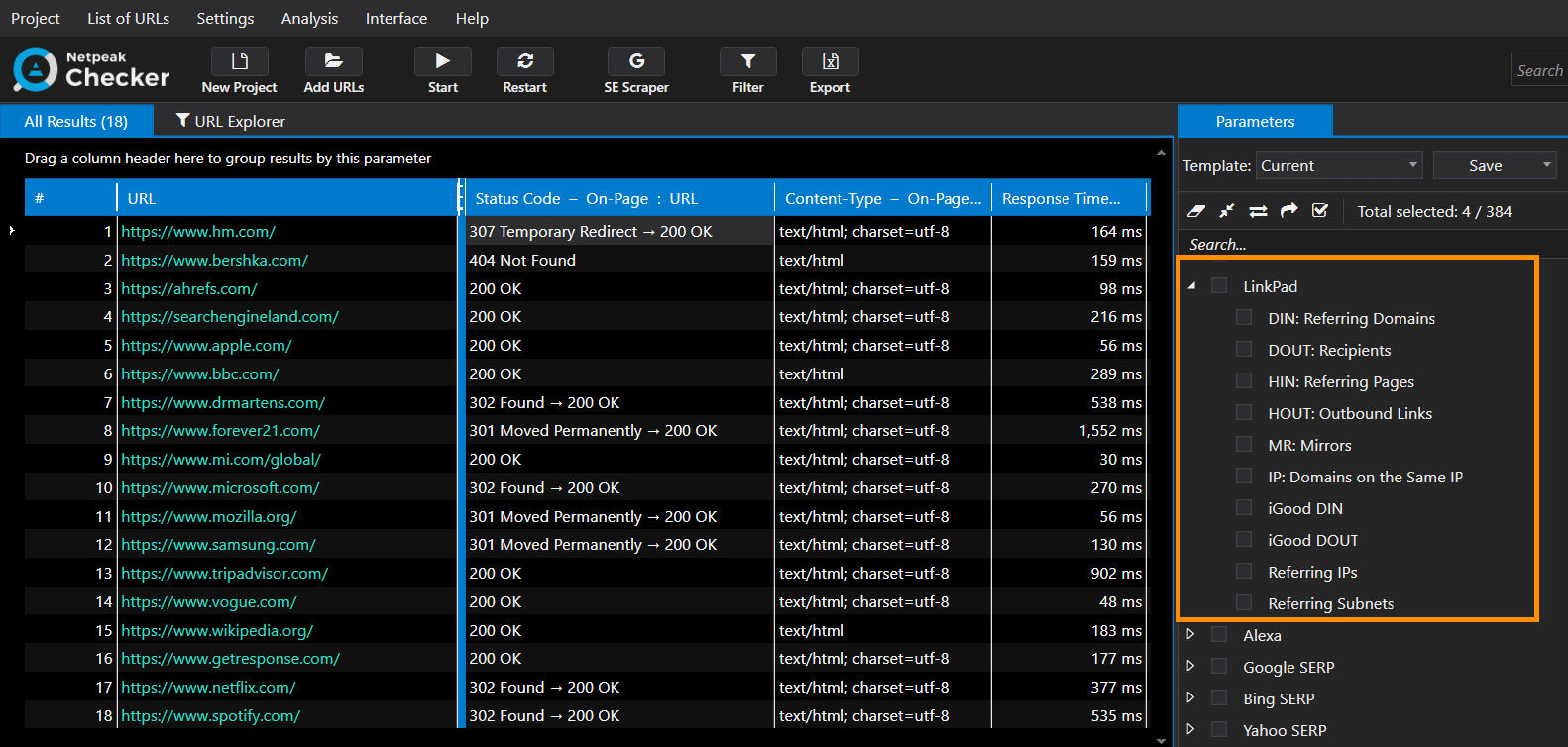Enable iGood DIN checkbox
This screenshot has height=747, width=1568.
click(x=1244, y=507)
